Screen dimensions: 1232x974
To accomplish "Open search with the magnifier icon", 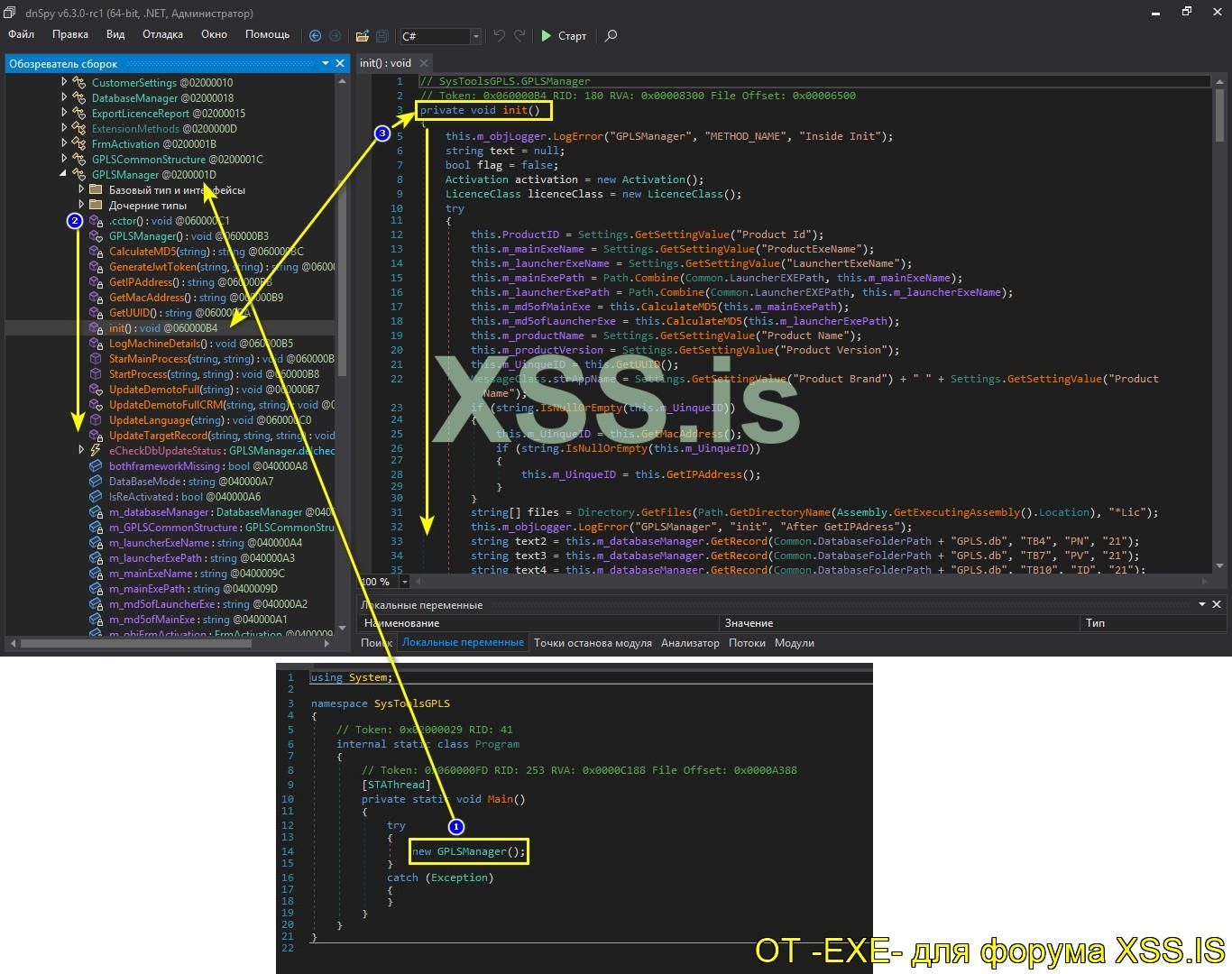I will [611, 36].
